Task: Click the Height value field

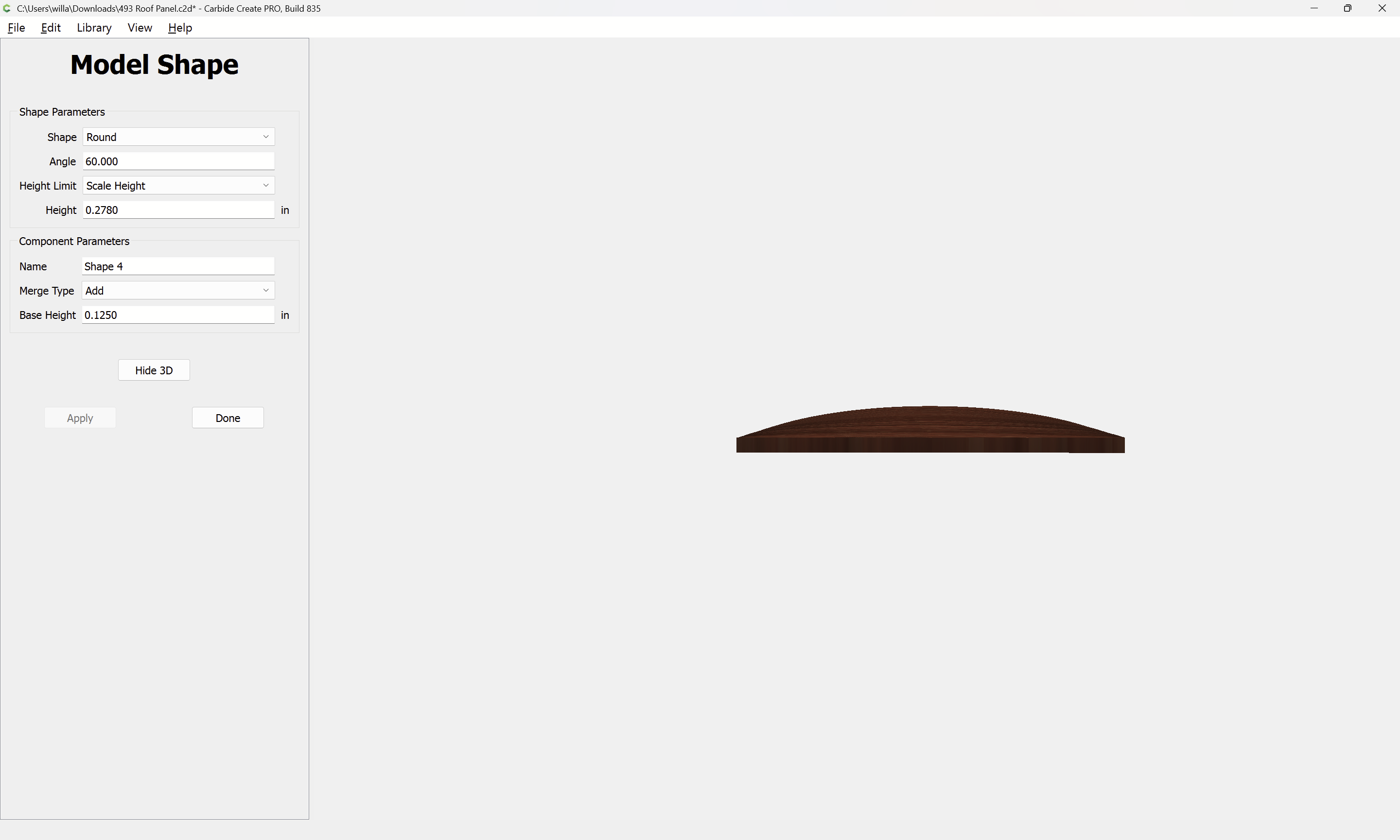Action: pyautogui.click(x=178, y=210)
